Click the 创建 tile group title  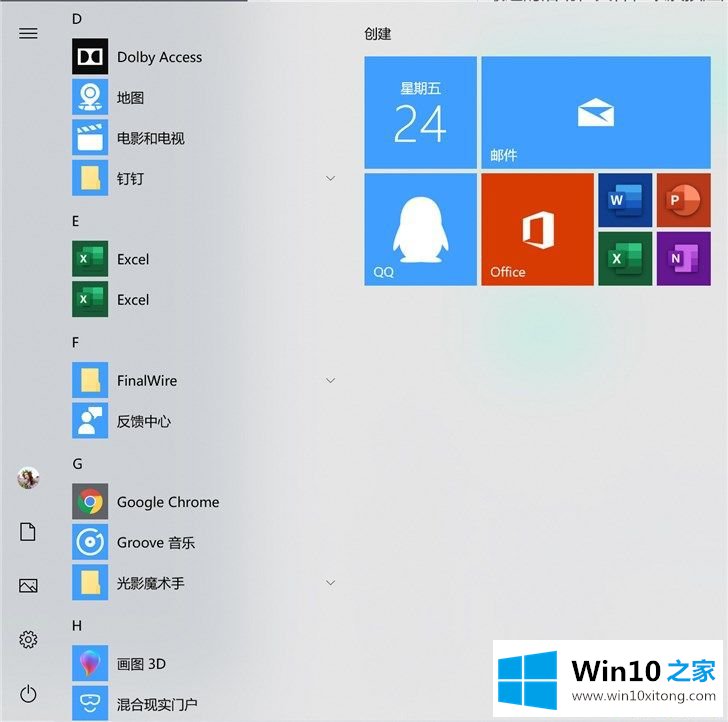coord(377,33)
